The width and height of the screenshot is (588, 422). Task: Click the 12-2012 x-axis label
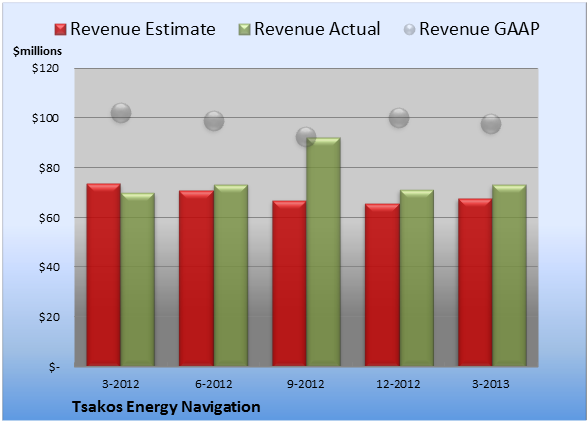(x=398, y=384)
